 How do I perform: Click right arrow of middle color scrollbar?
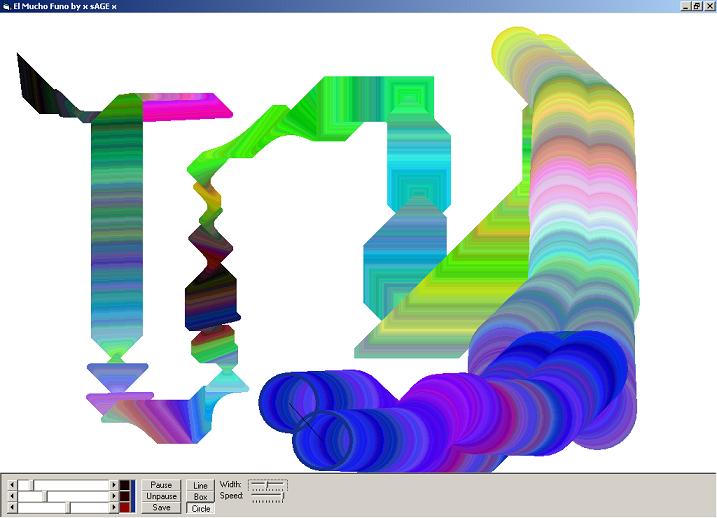pyautogui.click(x=113, y=496)
